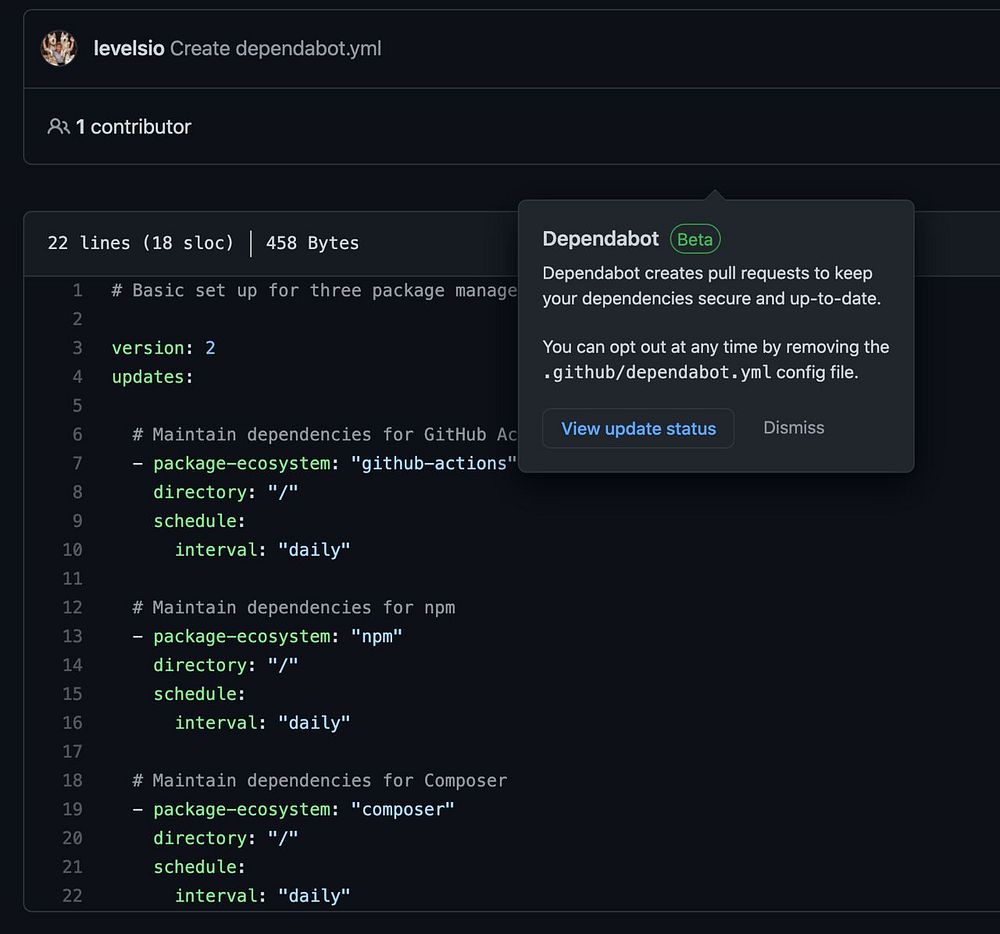This screenshot has width=1000, height=934.
Task: Click the "458 Bytes" file size text
Action: tap(312, 243)
